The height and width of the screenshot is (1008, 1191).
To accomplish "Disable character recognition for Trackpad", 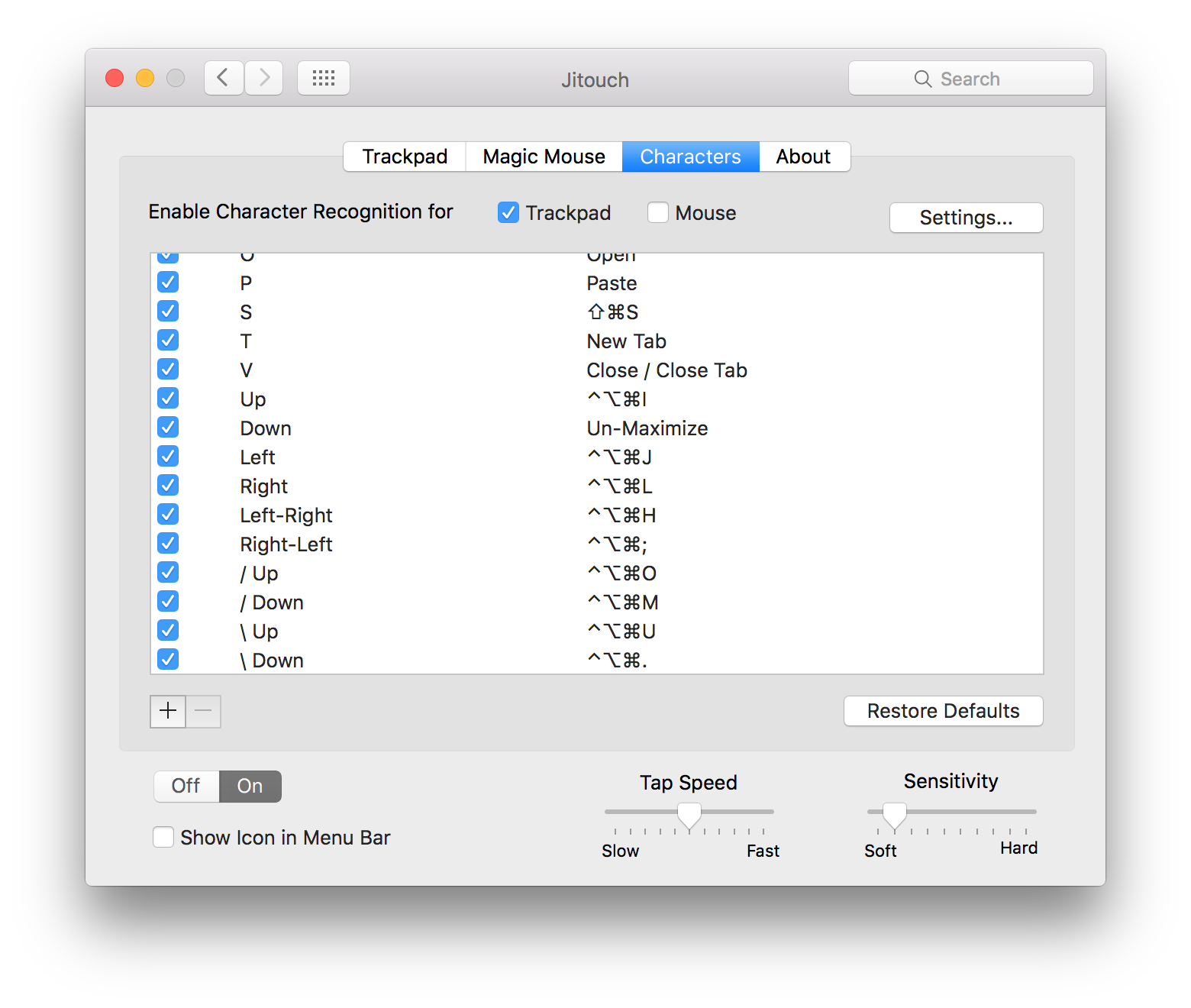I will [508, 212].
